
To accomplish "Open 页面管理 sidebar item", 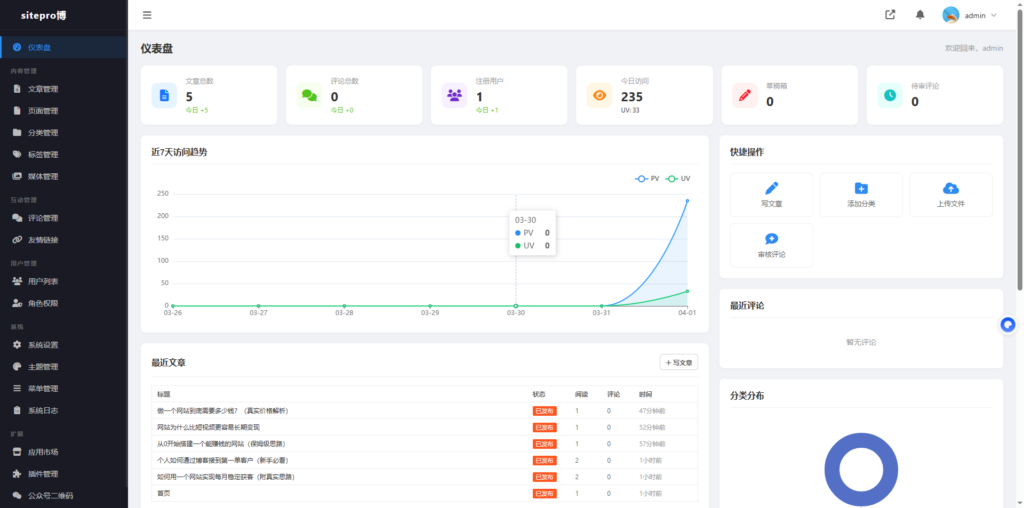I will (x=63, y=111).
